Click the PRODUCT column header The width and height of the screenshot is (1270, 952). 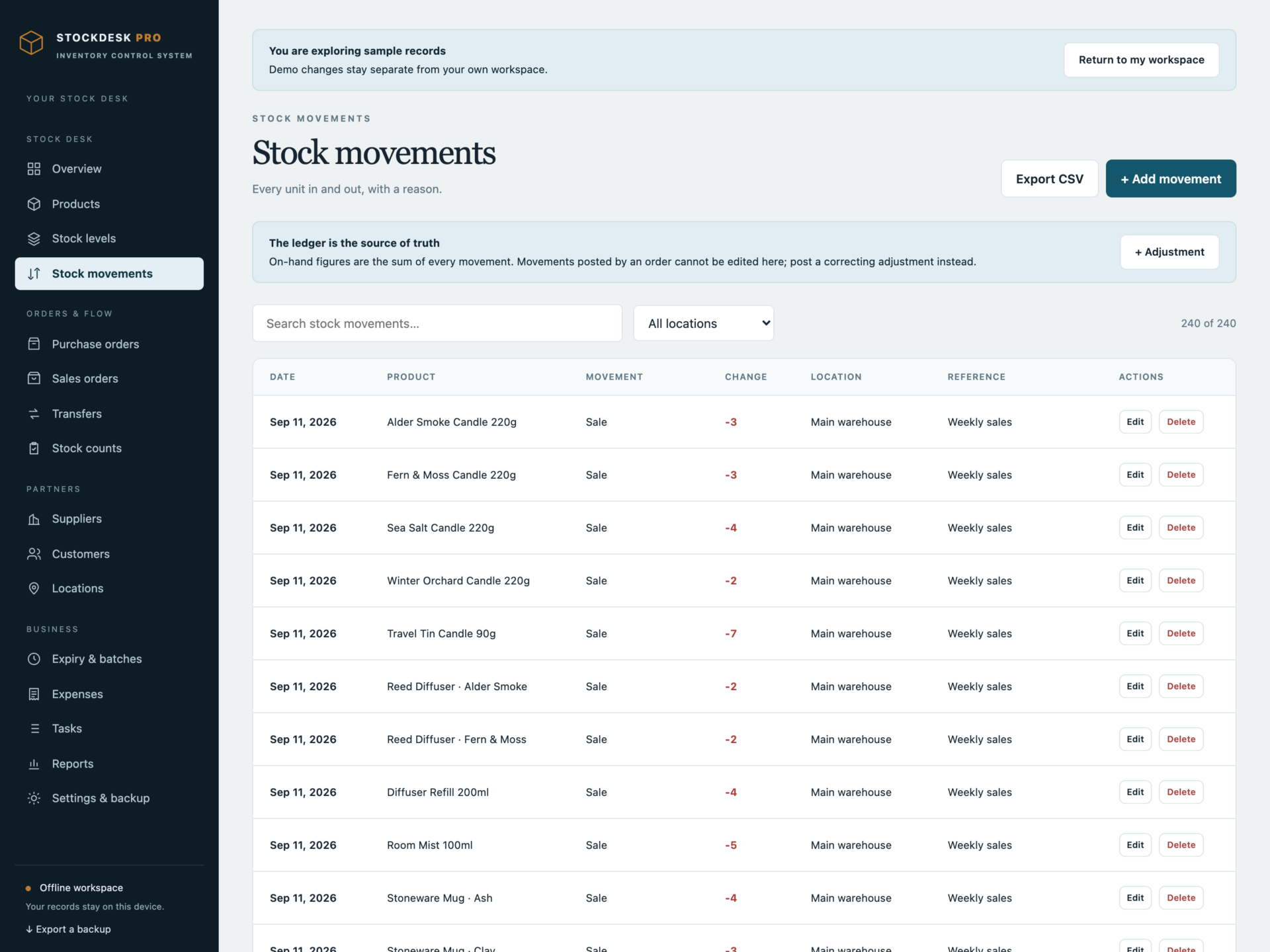411,377
